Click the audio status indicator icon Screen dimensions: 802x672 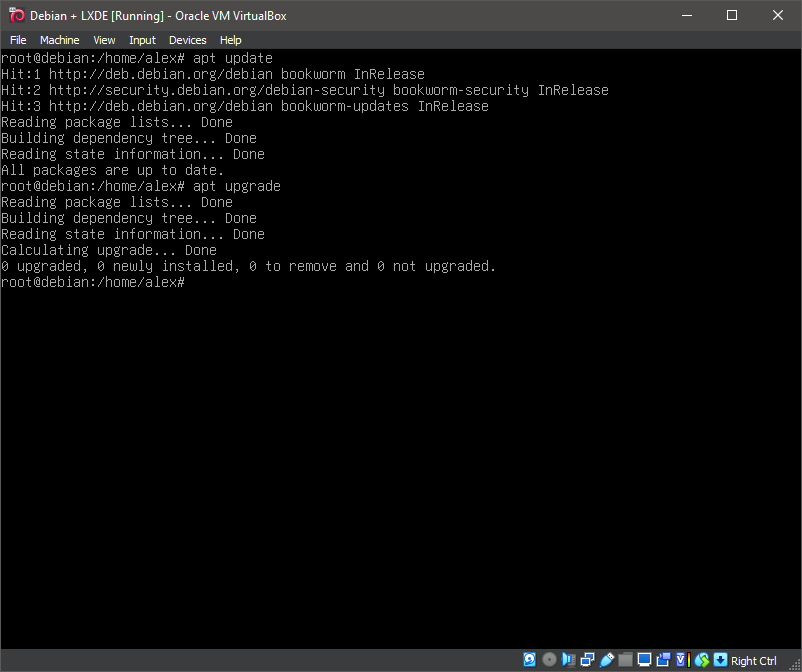coord(568,660)
